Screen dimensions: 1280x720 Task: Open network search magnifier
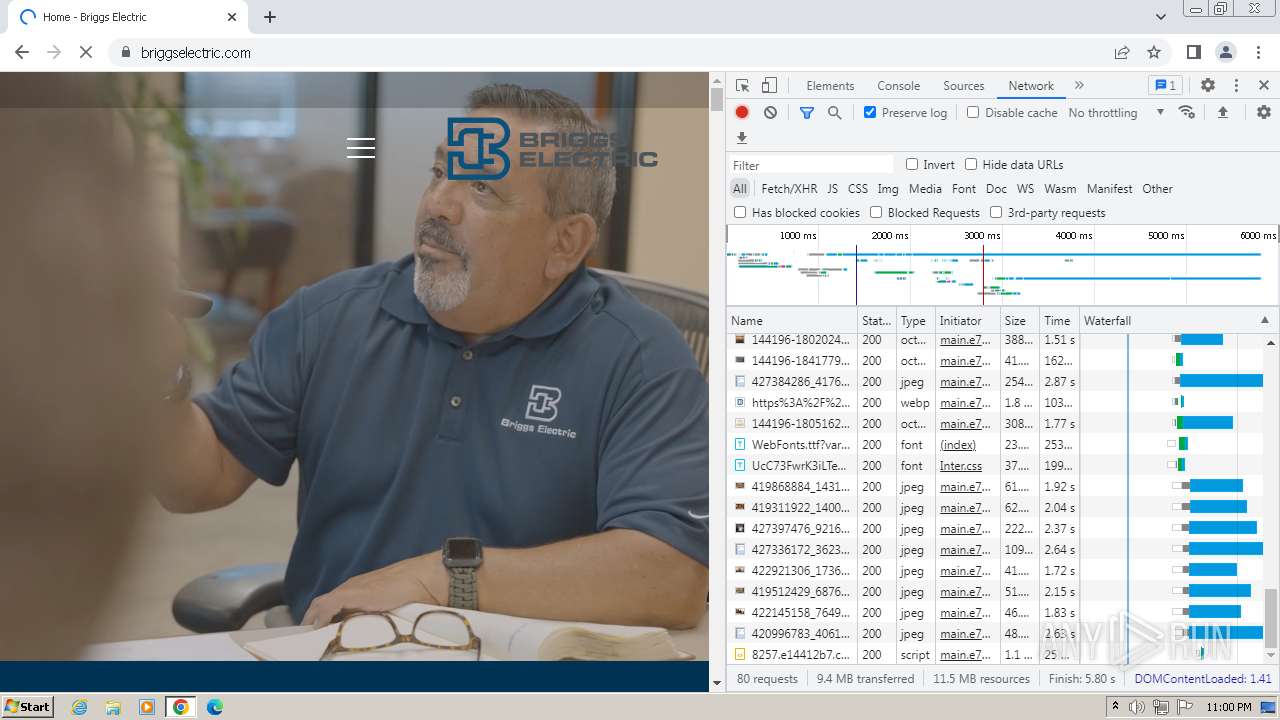tap(835, 113)
